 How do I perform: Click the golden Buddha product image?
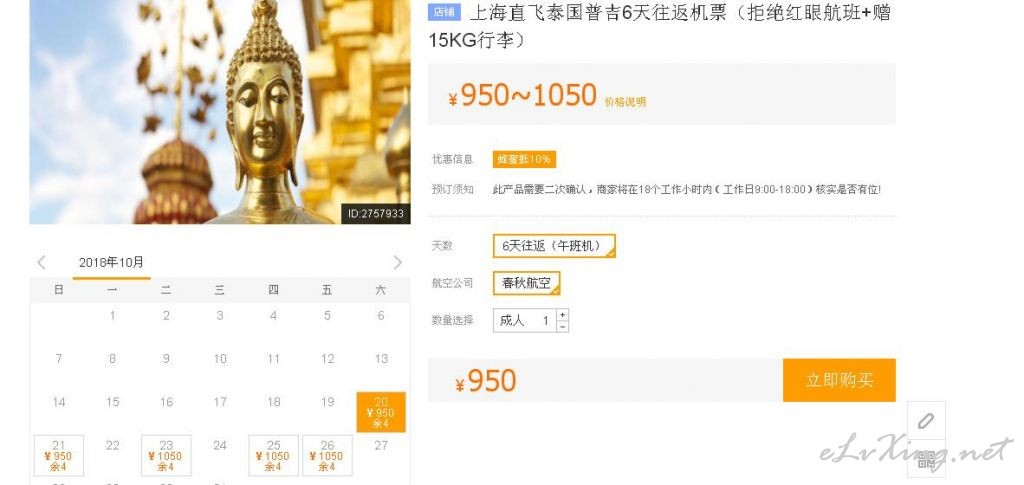[x=220, y=112]
